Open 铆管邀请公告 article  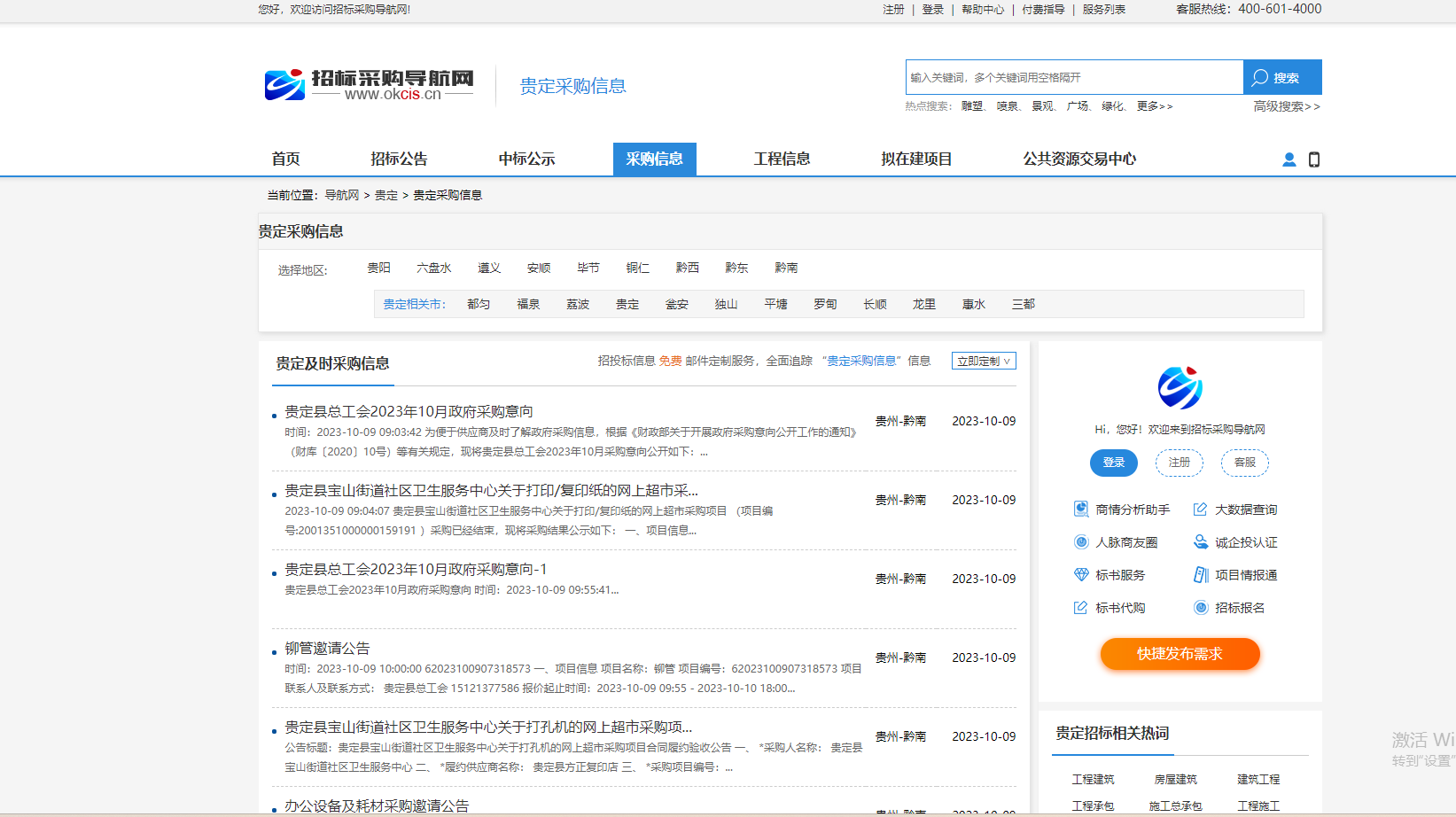point(327,649)
